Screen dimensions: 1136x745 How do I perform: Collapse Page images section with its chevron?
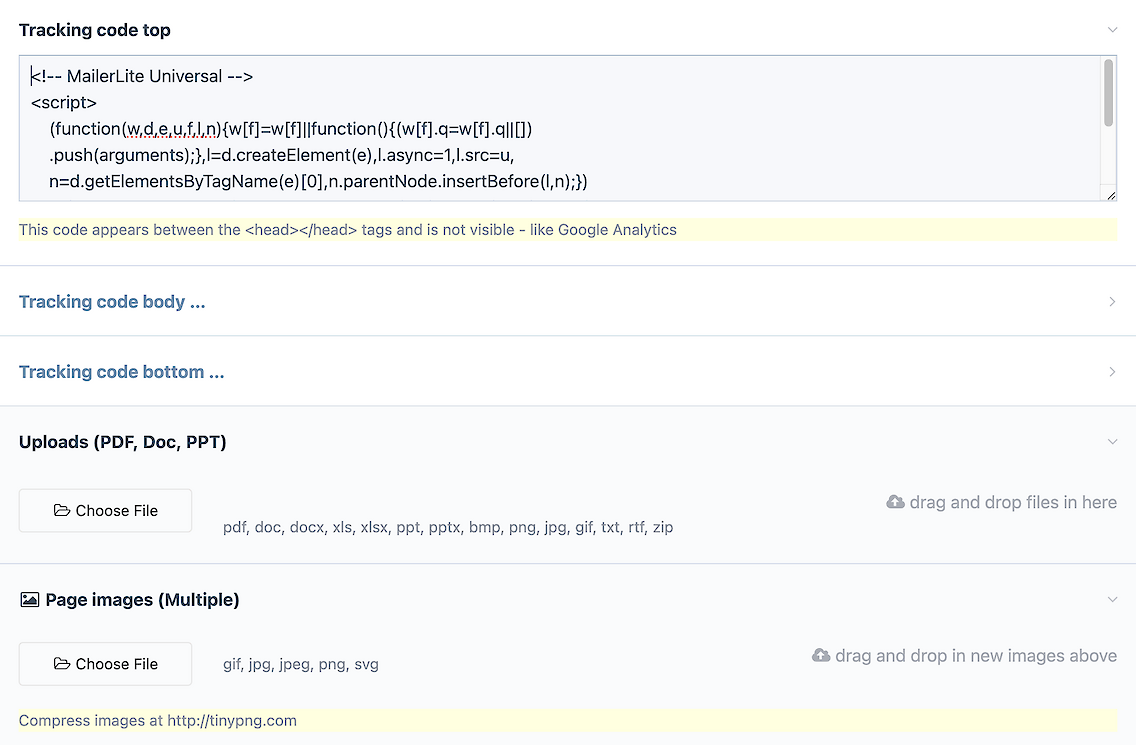(1112, 600)
